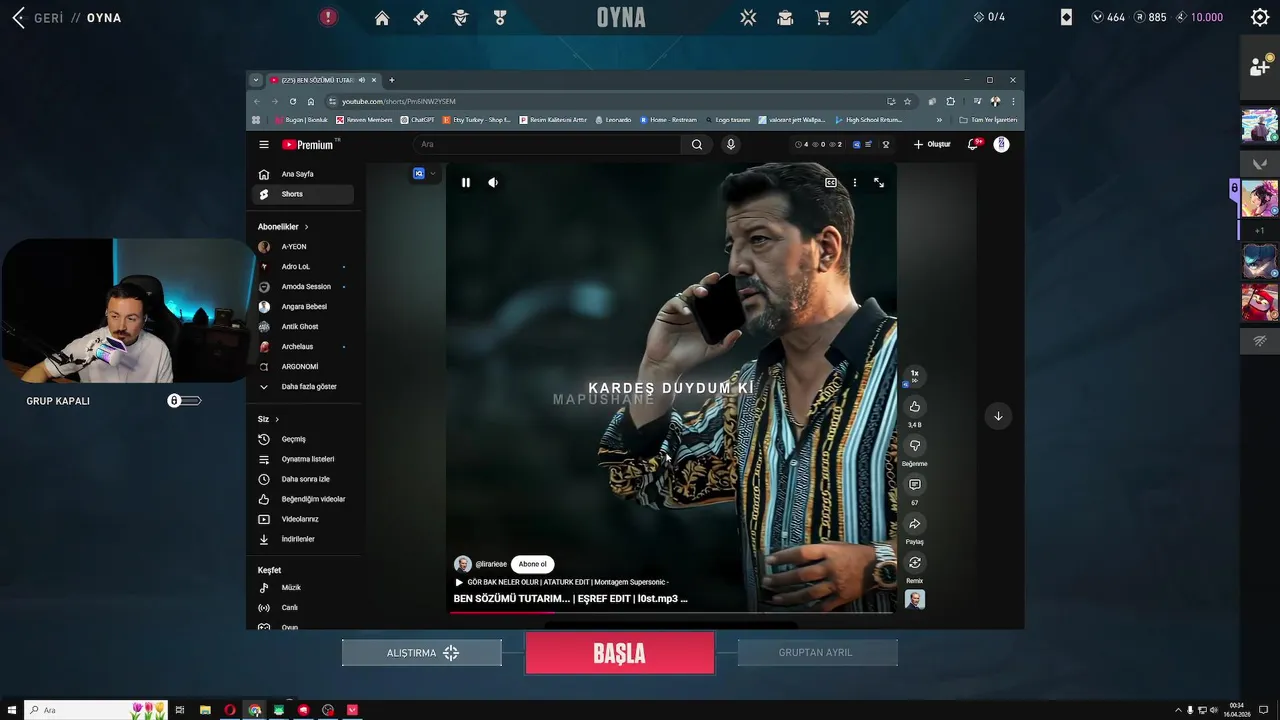This screenshot has width=1280, height=720.
Task: Open Müzik under Keşfet
Action: tap(303, 587)
